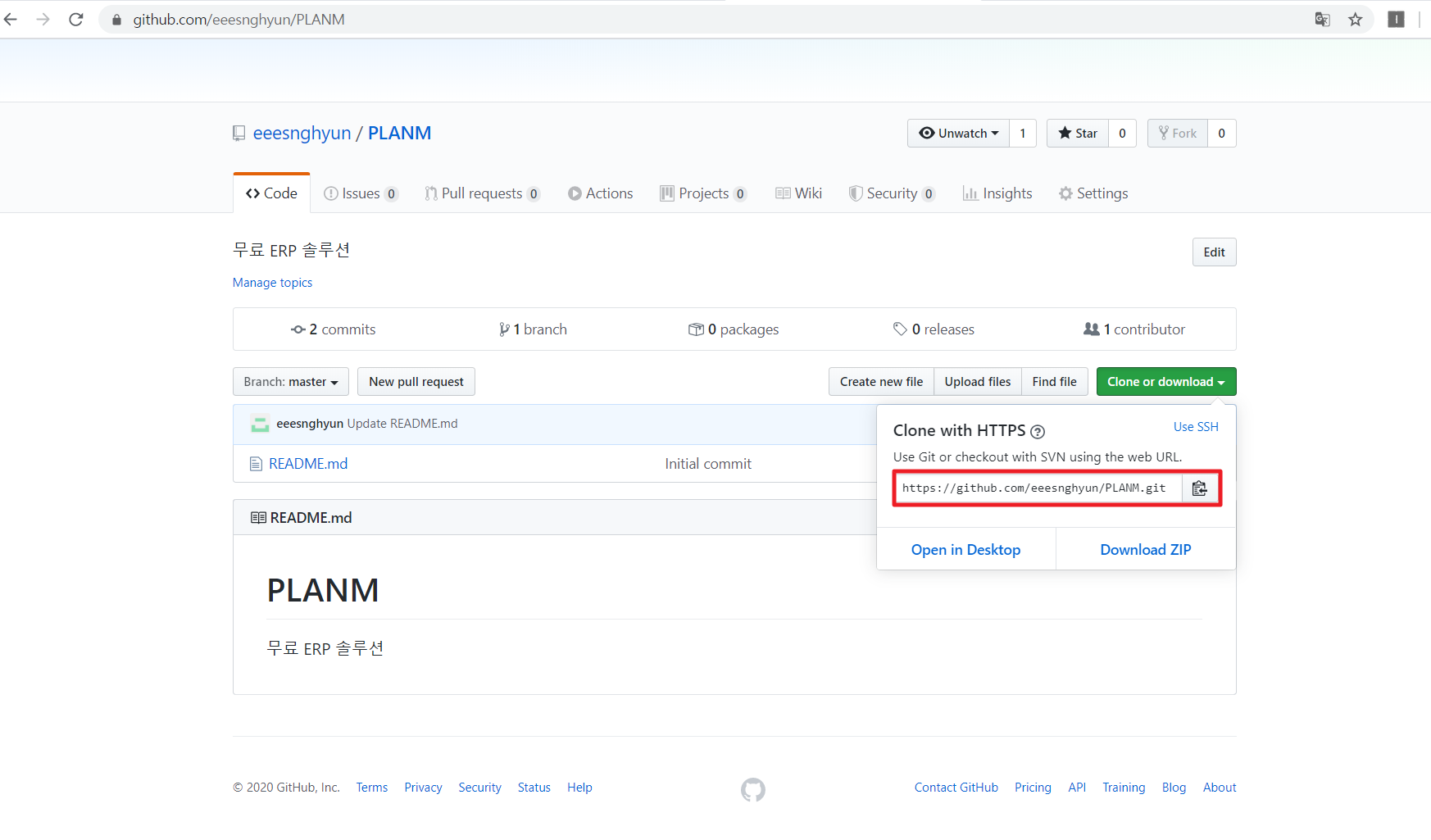Click the README.md file icon in file list
The width and height of the screenshot is (1431, 840).
(x=256, y=464)
